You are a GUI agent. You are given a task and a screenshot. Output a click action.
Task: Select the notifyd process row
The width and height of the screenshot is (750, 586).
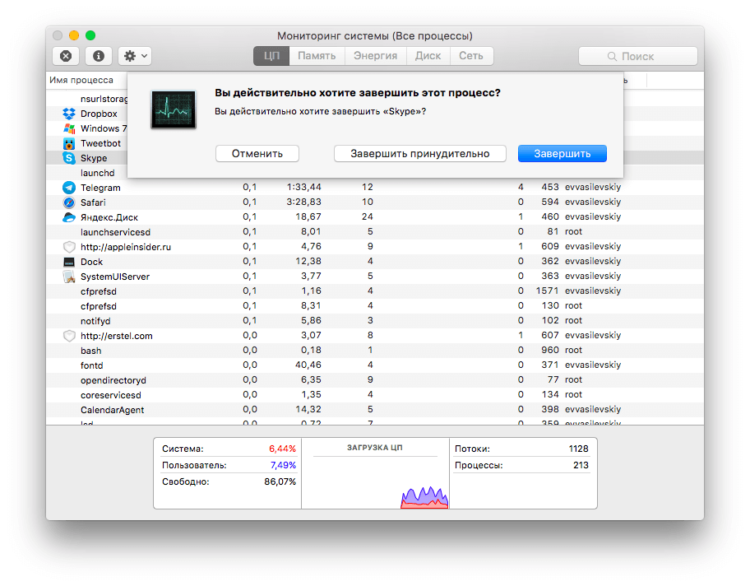pyautogui.click(x=375, y=321)
